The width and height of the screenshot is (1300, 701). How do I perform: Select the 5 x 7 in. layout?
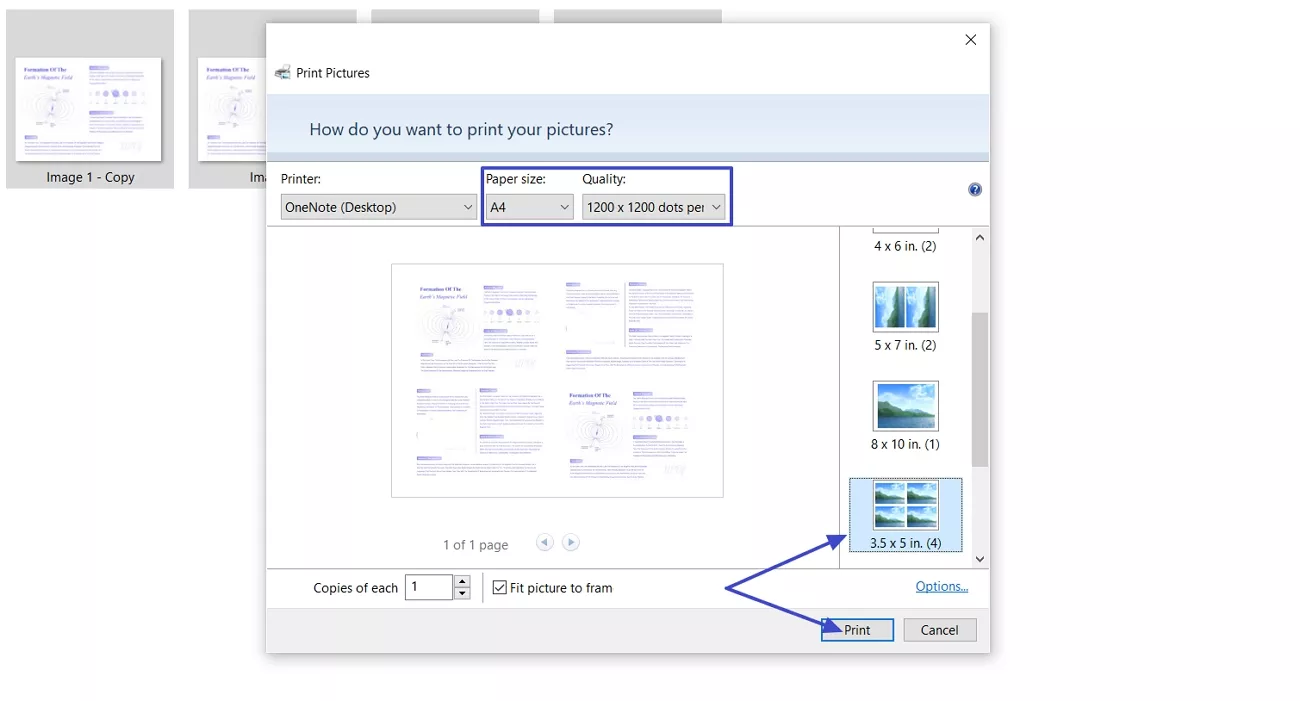coord(905,306)
